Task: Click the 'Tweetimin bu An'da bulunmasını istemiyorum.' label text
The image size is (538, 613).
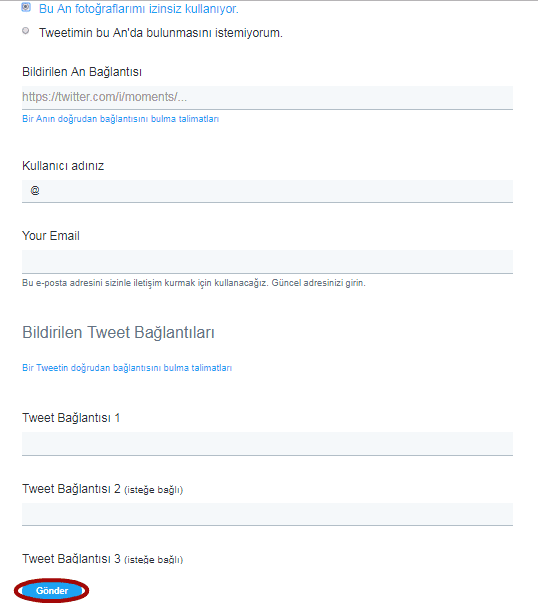Action: [161, 33]
